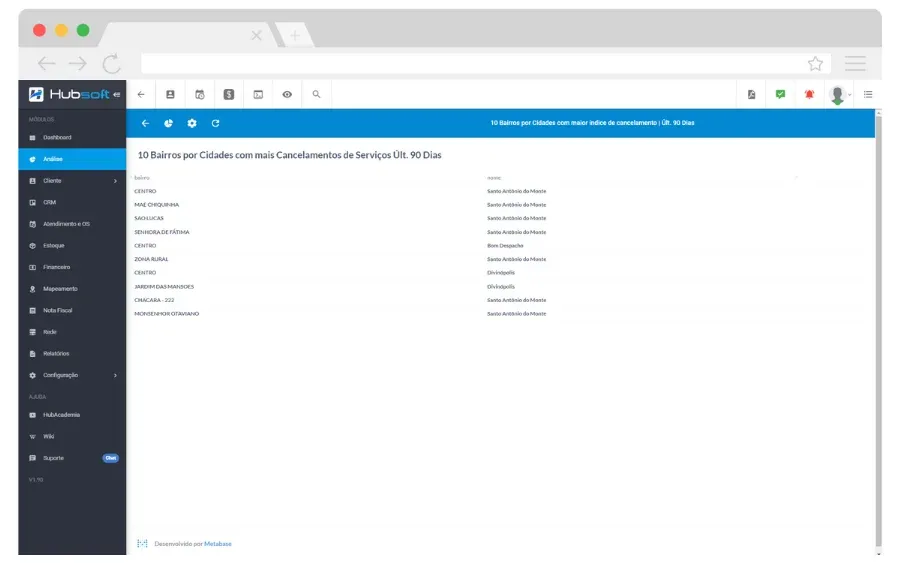The width and height of the screenshot is (900, 563).
Task: Open the browser hamburger menu
Action: point(855,64)
